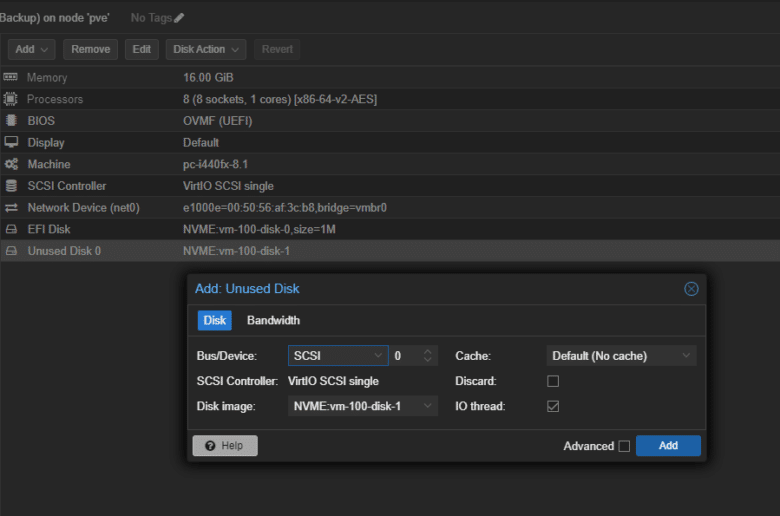Image resolution: width=780 pixels, height=516 pixels.
Task: Click the blue Add button
Action: tap(668, 445)
